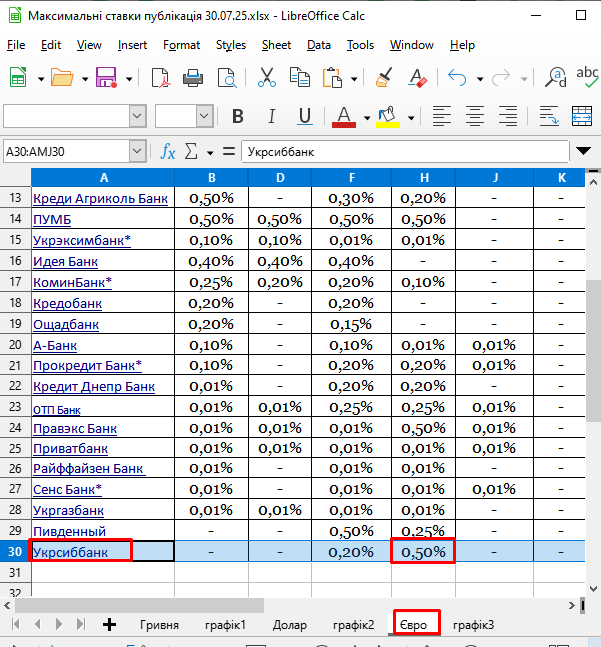
Task: Open the Sheet menu
Action: point(276,45)
